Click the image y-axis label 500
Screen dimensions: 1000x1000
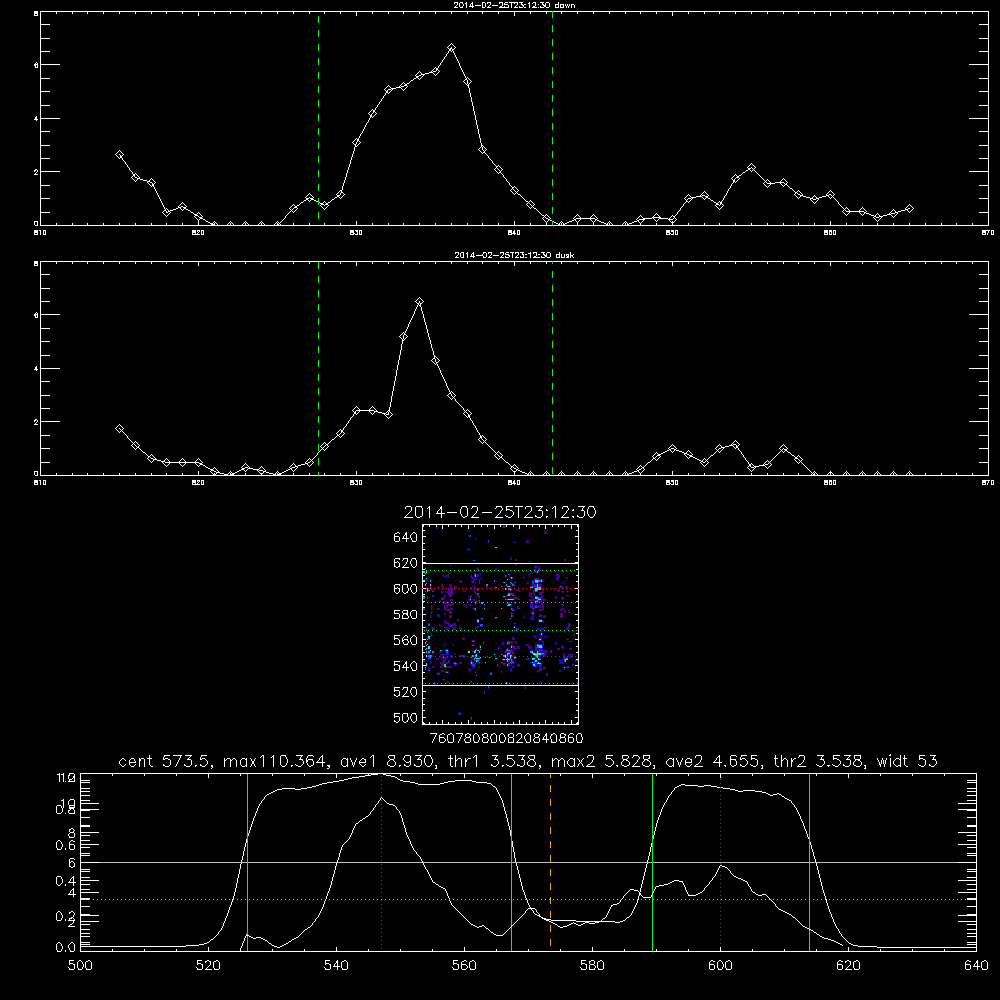(406, 717)
